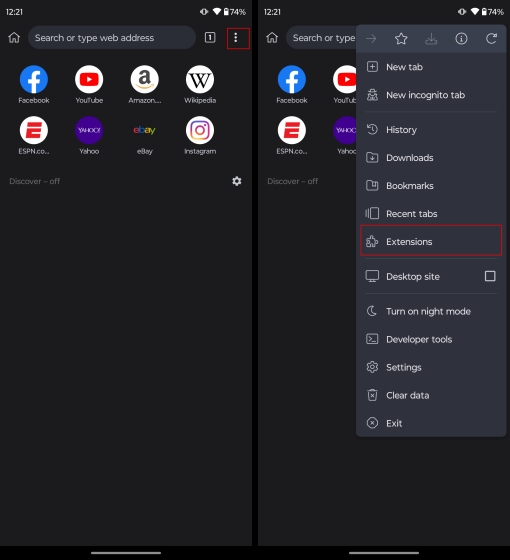Open Instagram shortcut in left screen
Image resolution: width=510 pixels, height=560 pixels.
(x=200, y=136)
